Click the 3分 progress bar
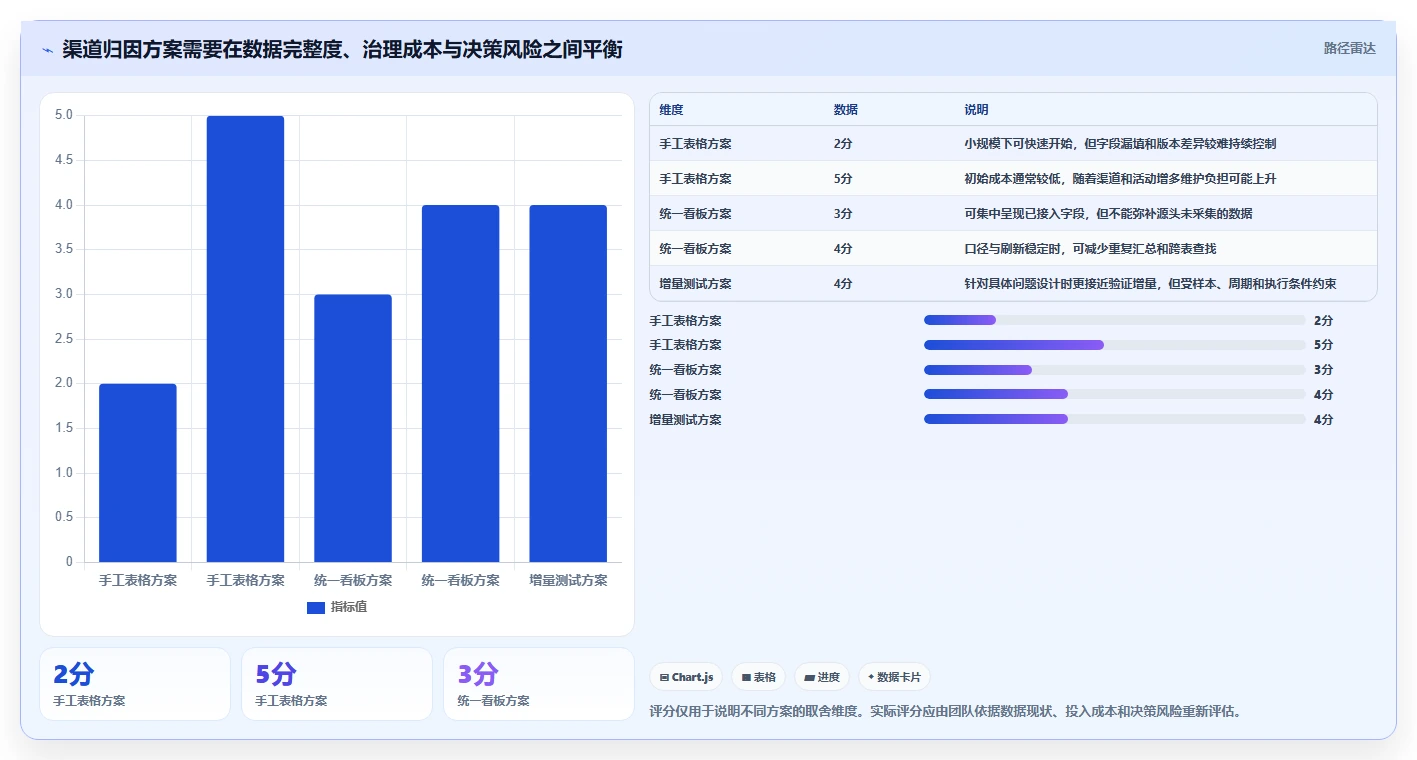Screen dimensions: 1417x760 pos(1115,370)
